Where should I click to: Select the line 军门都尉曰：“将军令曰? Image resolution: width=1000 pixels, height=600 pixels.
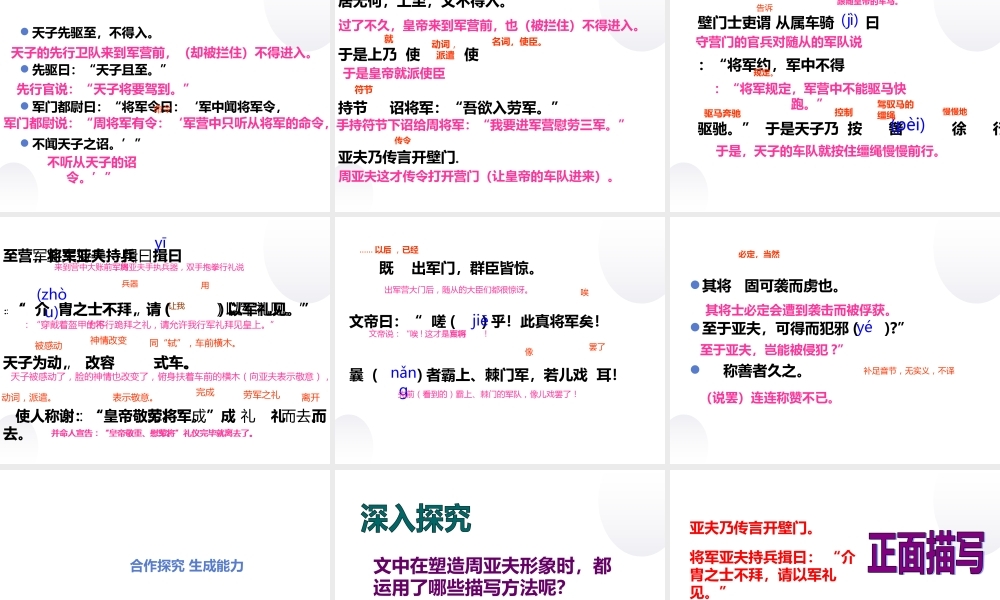point(156,106)
